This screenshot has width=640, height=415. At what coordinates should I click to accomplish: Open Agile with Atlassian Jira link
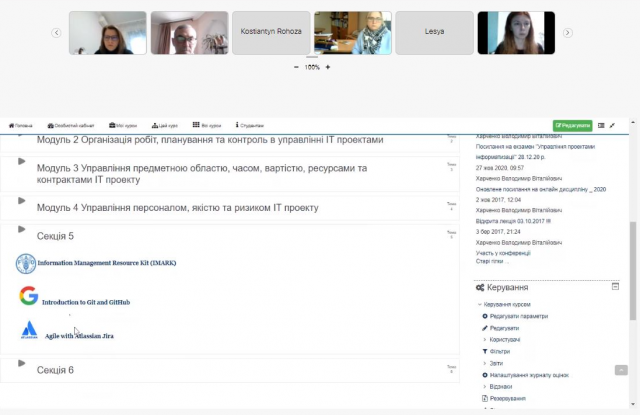pyautogui.click(x=79, y=336)
